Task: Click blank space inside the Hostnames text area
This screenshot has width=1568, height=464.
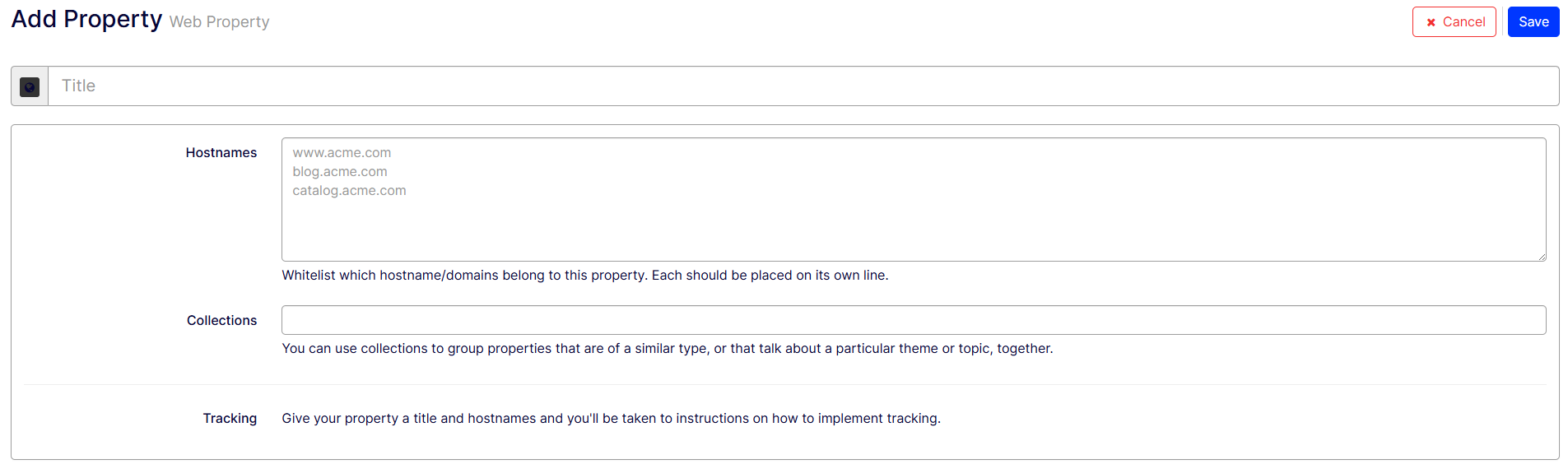Action: (x=914, y=226)
